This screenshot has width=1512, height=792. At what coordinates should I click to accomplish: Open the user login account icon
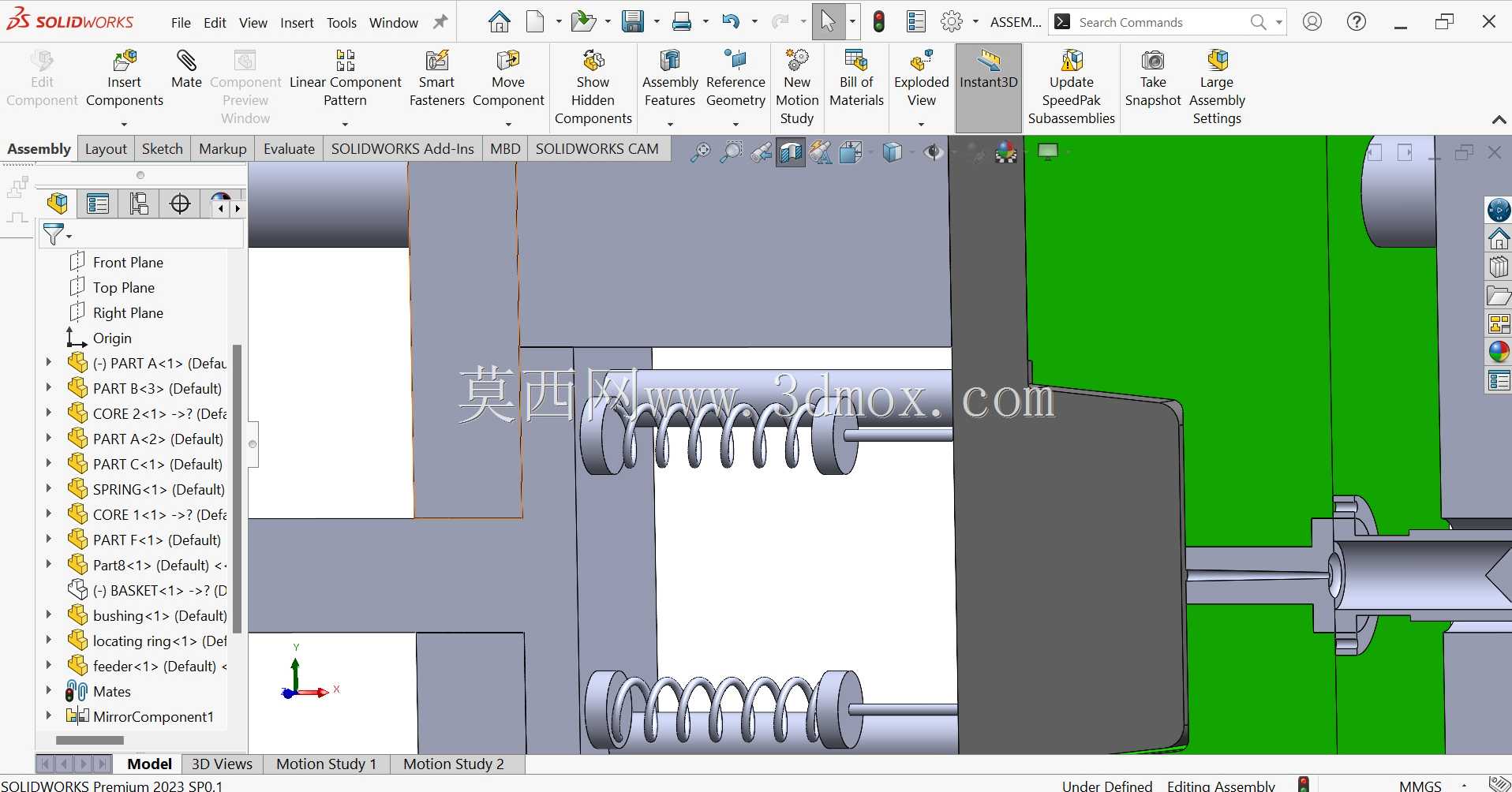1312,22
